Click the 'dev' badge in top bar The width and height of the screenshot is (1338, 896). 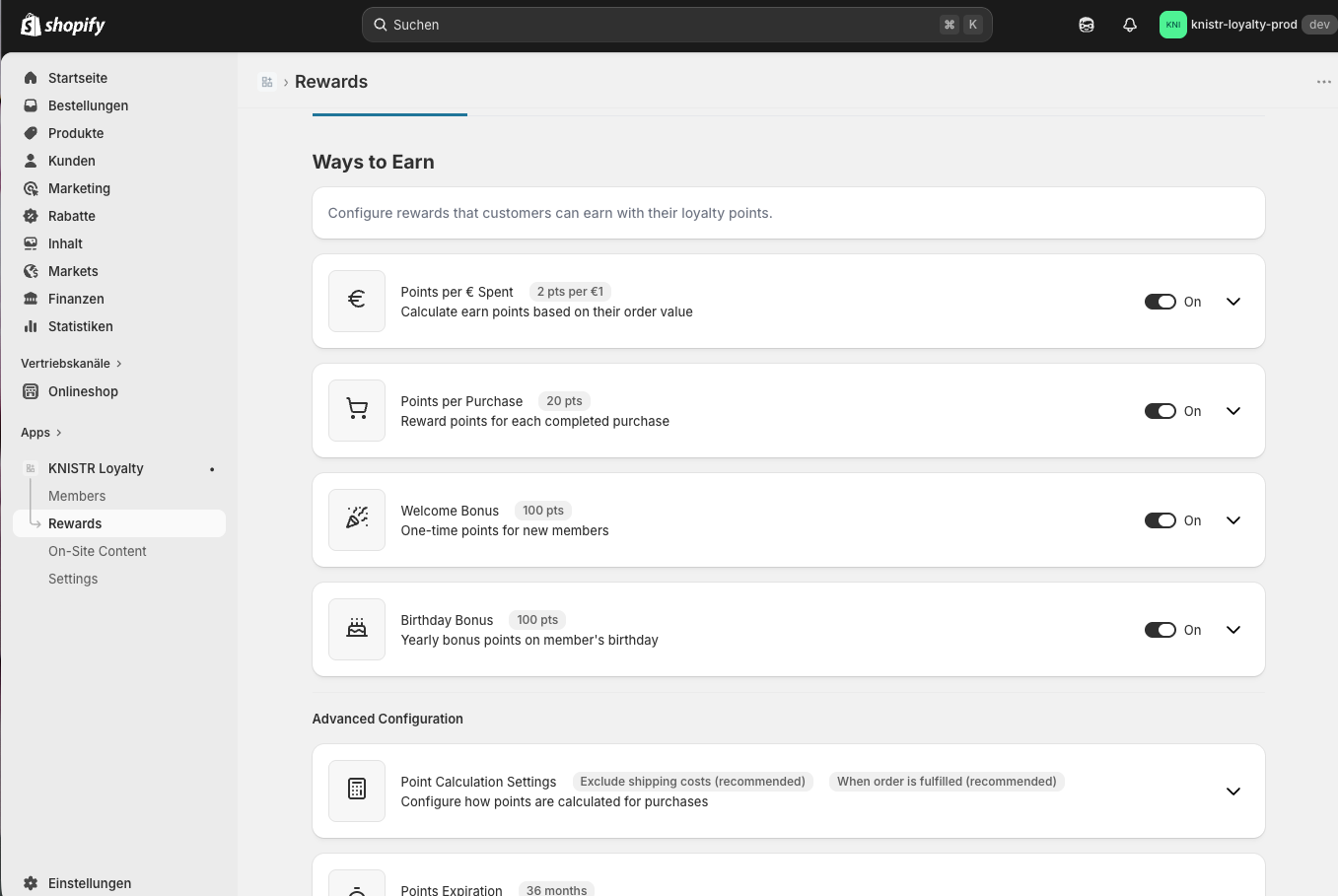pyautogui.click(x=1319, y=25)
